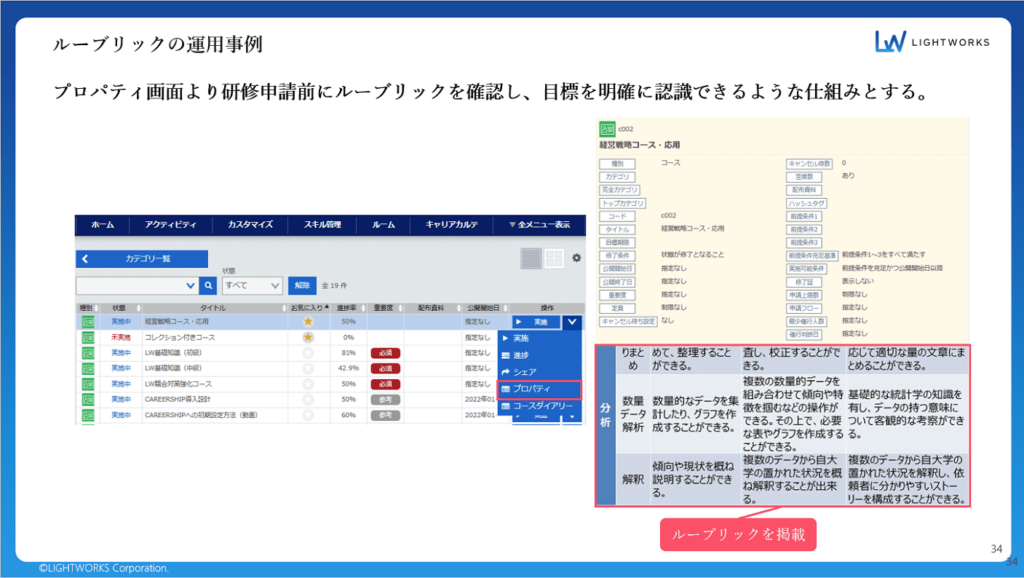
Task: Switch to list view layout icon
Action: tap(533, 258)
